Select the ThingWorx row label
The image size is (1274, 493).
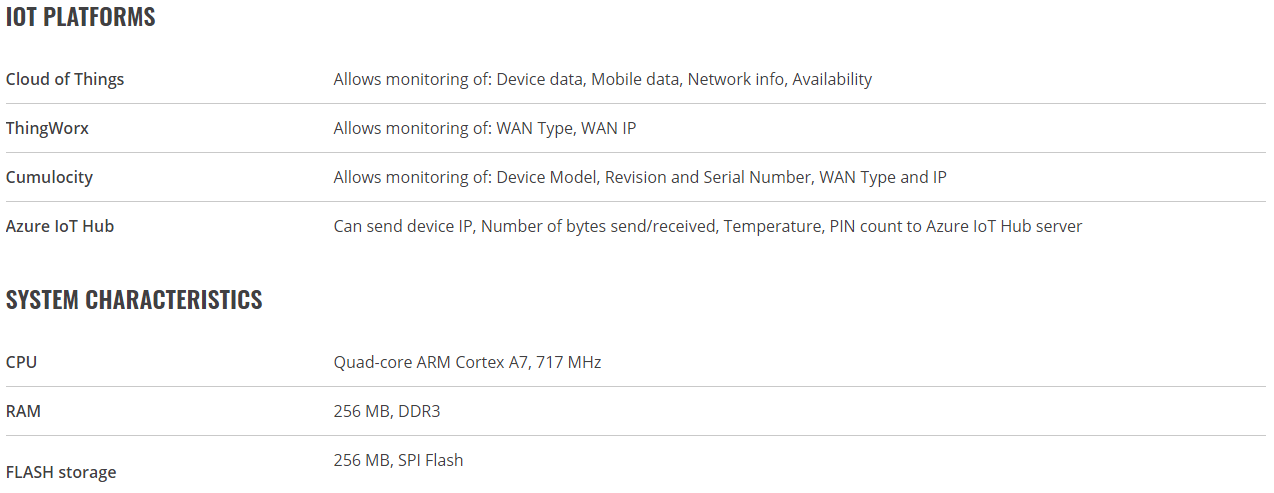click(47, 128)
